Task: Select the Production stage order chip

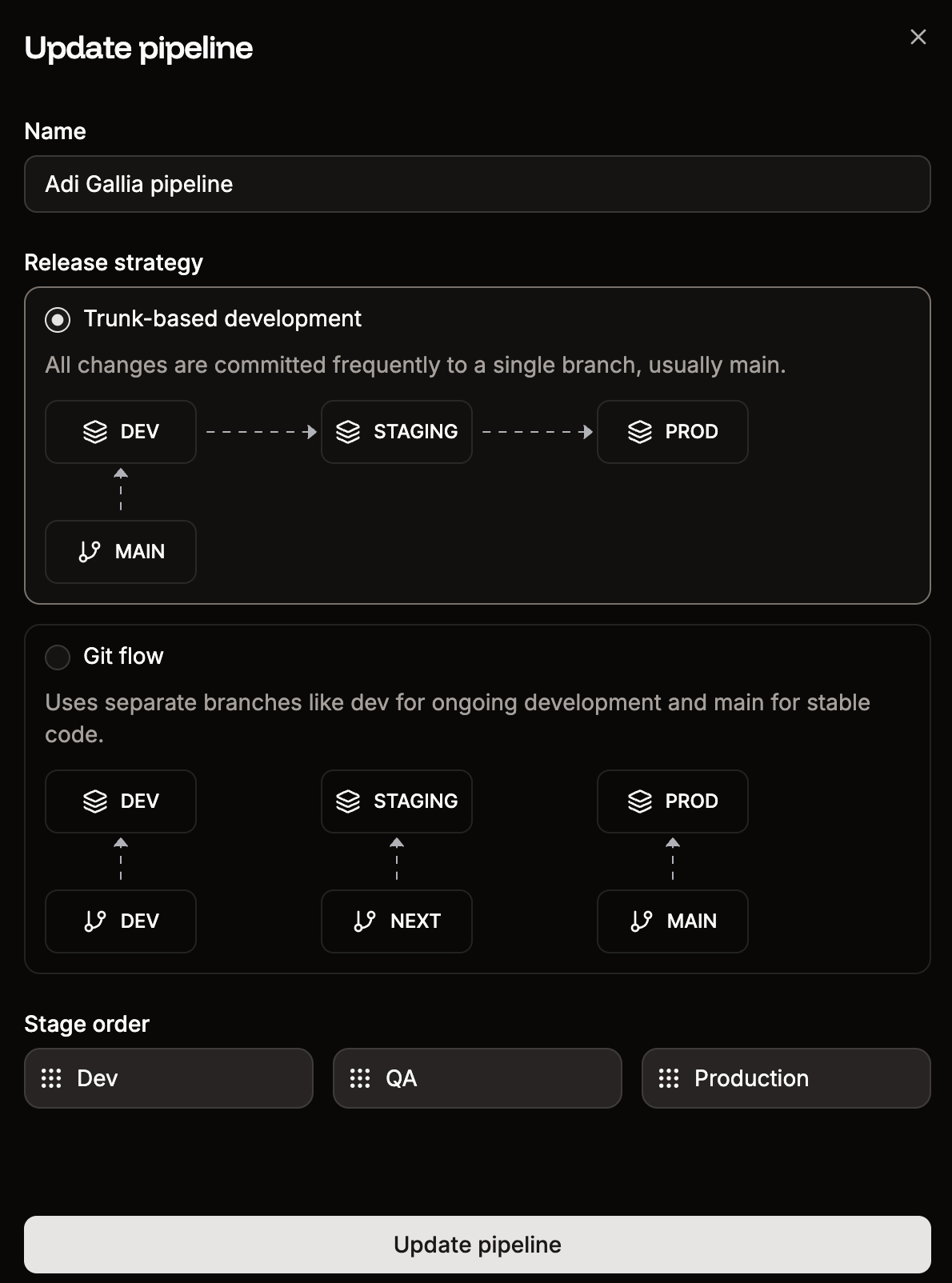Action: pyautogui.click(x=786, y=1078)
